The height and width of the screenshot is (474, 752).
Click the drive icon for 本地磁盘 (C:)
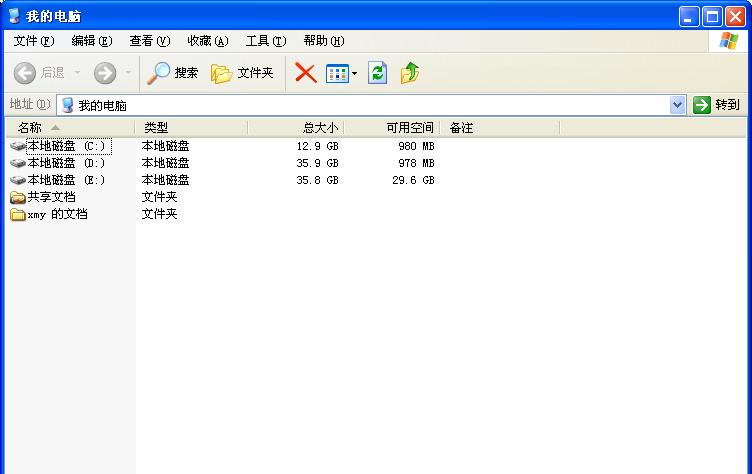pos(18,145)
